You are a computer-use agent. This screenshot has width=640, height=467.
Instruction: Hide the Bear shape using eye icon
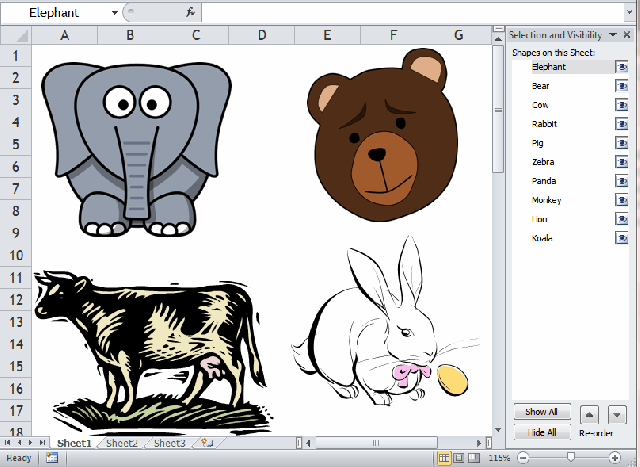pos(621,86)
